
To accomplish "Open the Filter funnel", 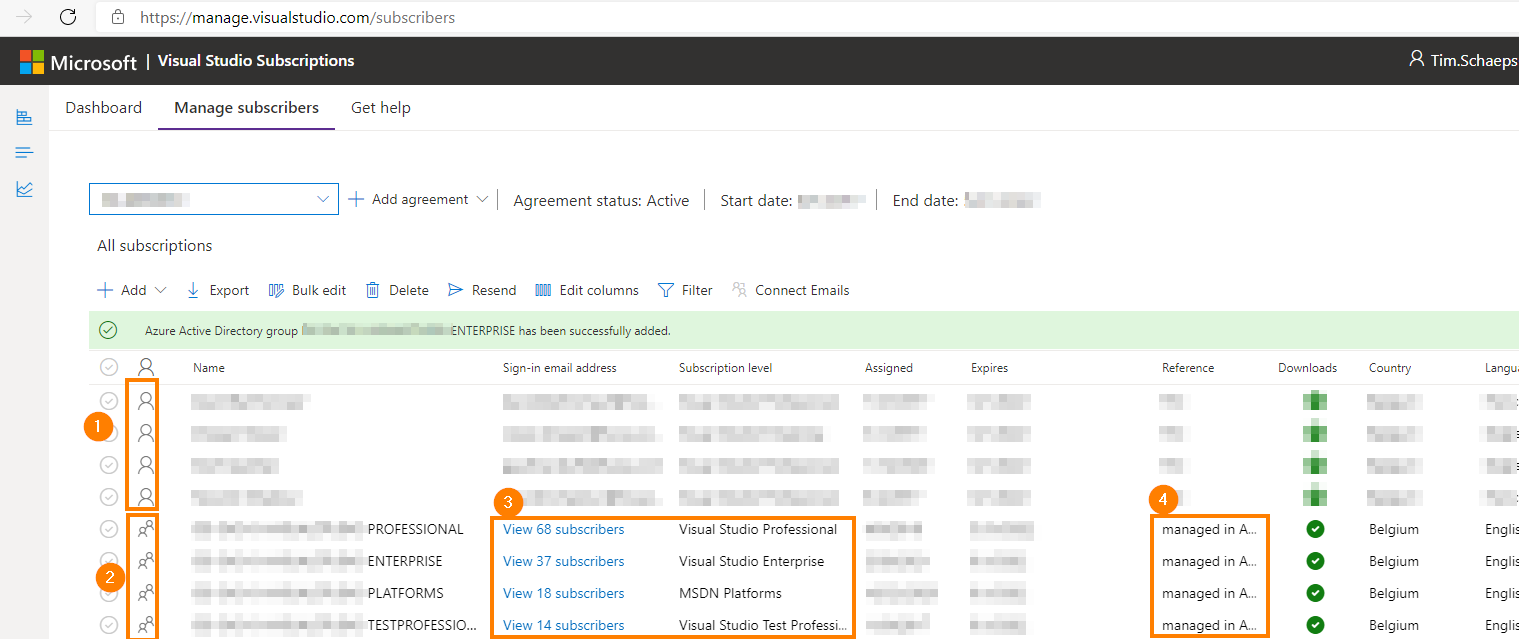I will point(685,290).
